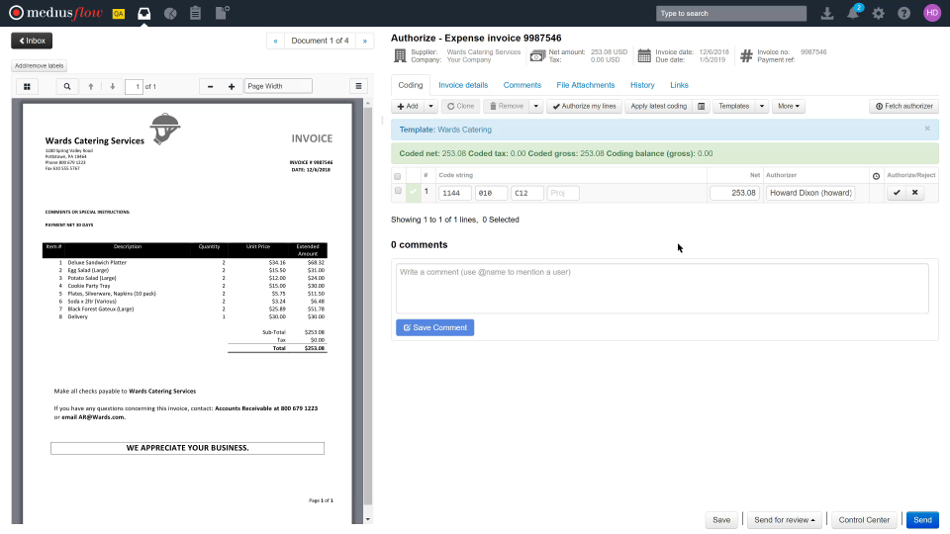Open the HD user avatar menu
This screenshot has height=534, width=950.
[932, 13]
